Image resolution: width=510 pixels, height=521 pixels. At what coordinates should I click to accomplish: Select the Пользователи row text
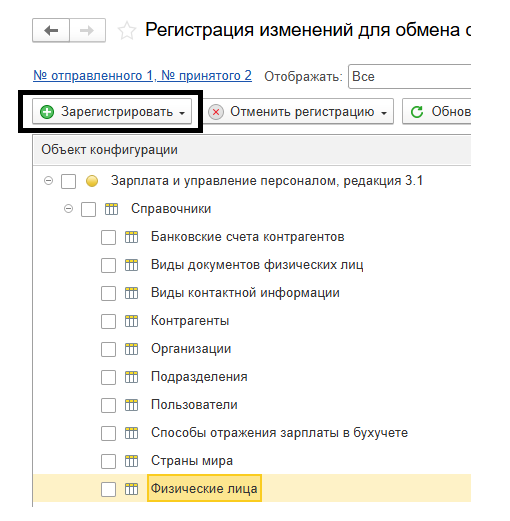coord(194,405)
